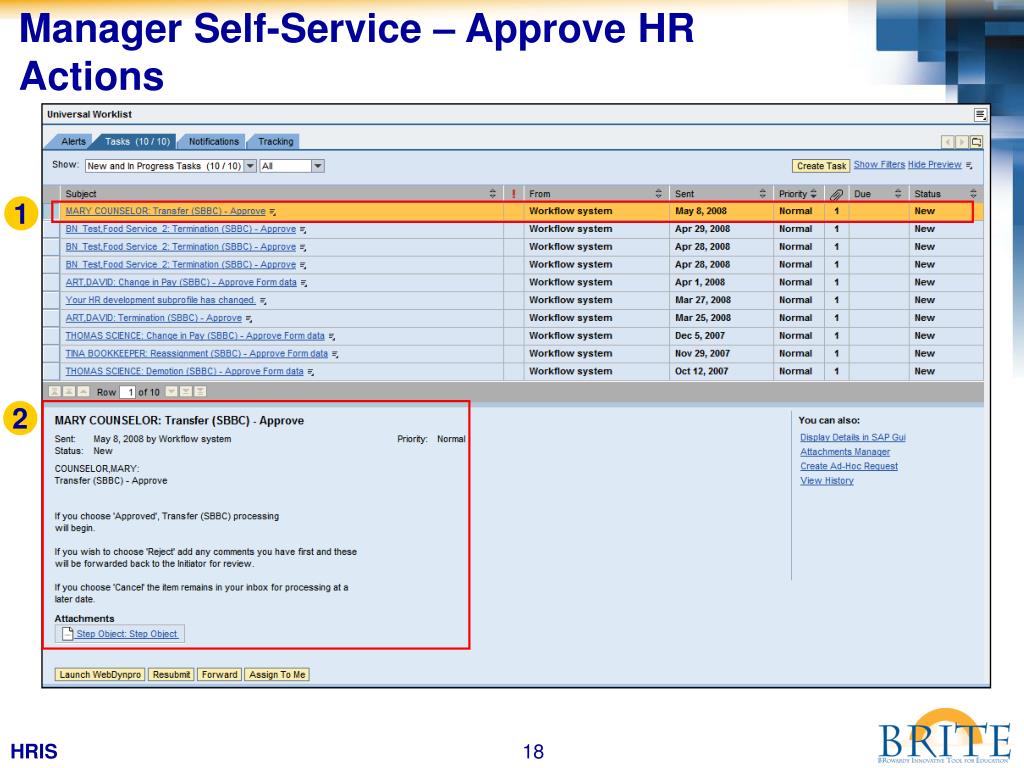Click the page-up pager icon
Image resolution: width=1024 pixels, height=768 pixels.
[69, 391]
